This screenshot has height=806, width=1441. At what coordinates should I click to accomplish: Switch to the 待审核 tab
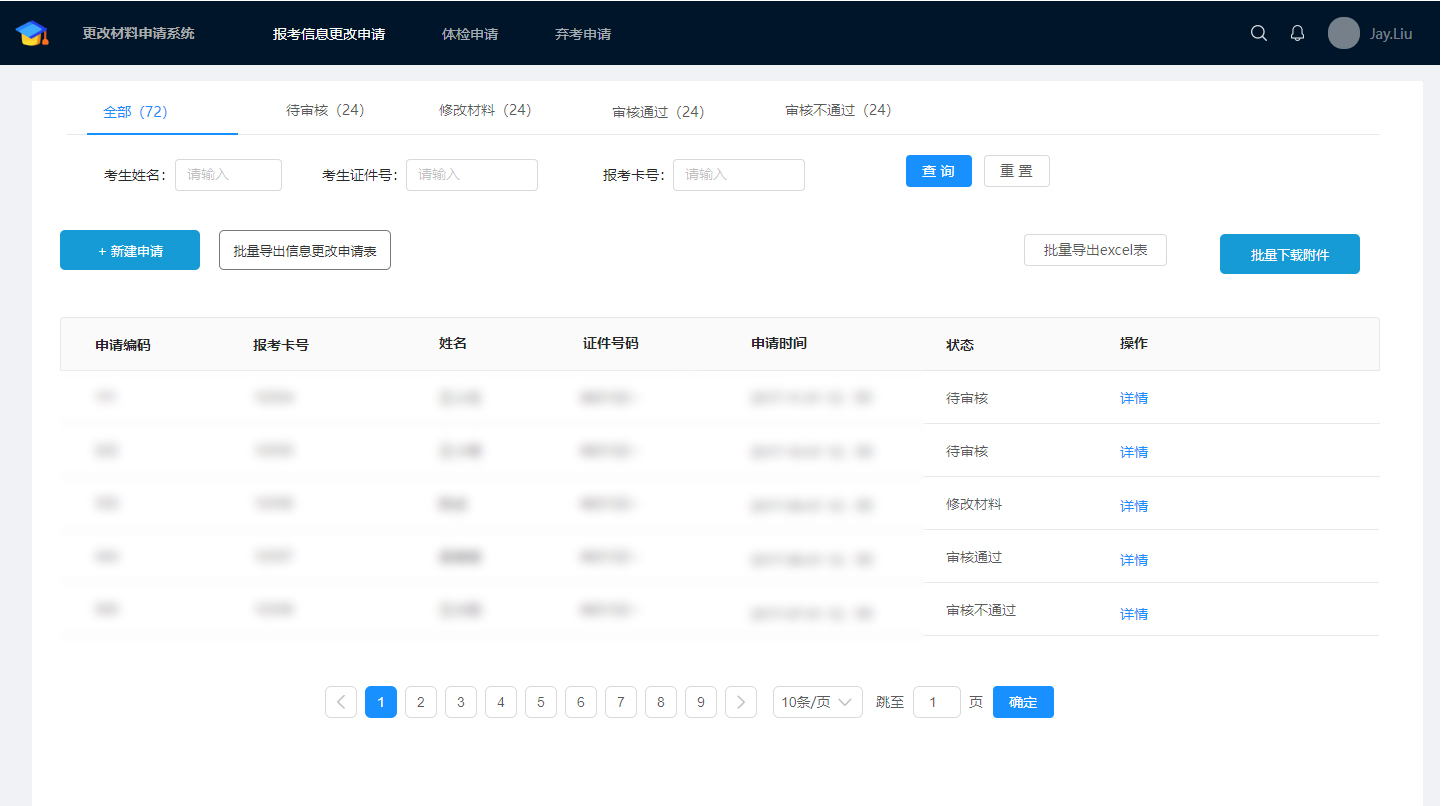point(325,110)
